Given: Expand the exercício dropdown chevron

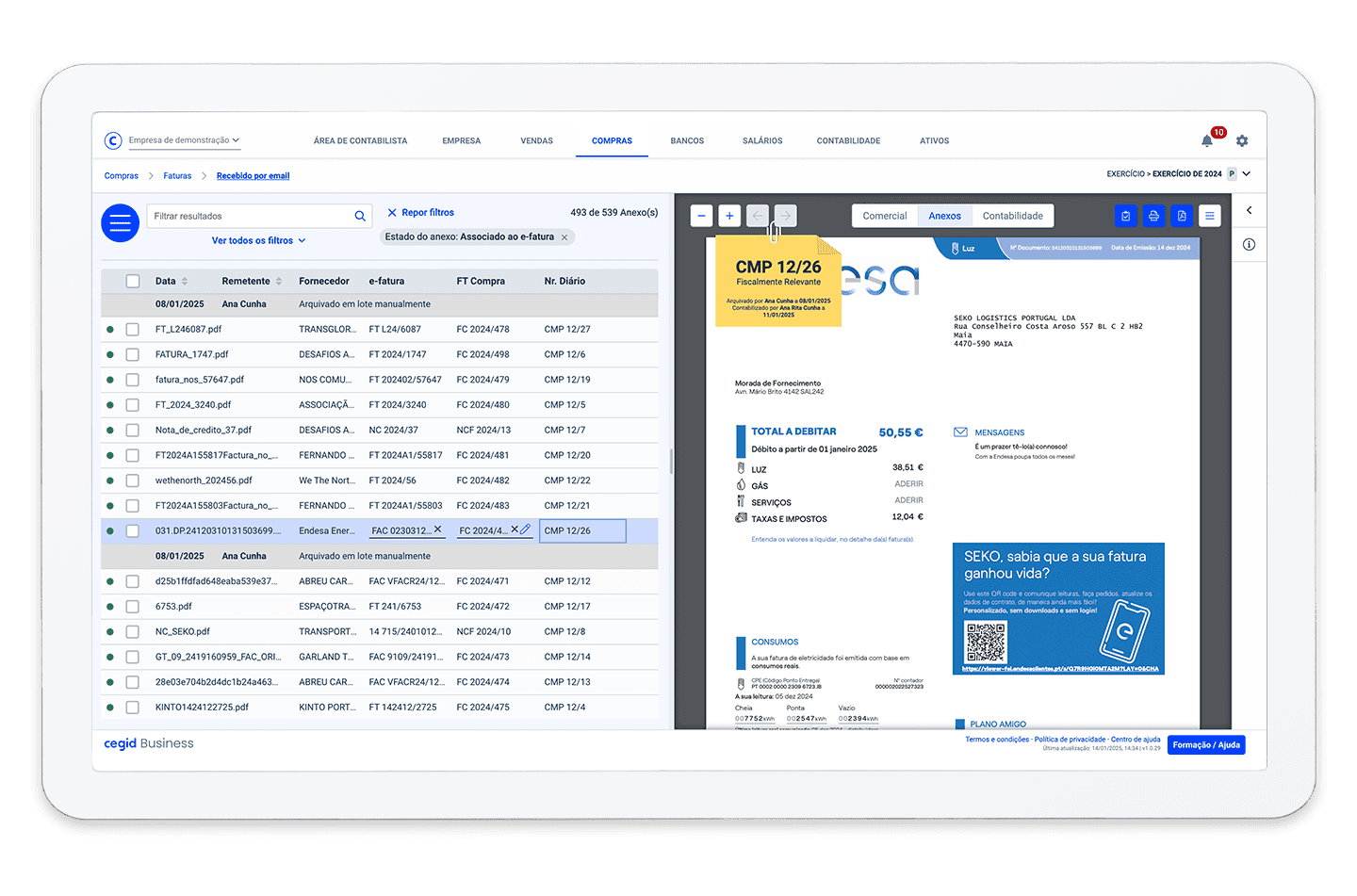Looking at the screenshot, I should (x=1246, y=174).
